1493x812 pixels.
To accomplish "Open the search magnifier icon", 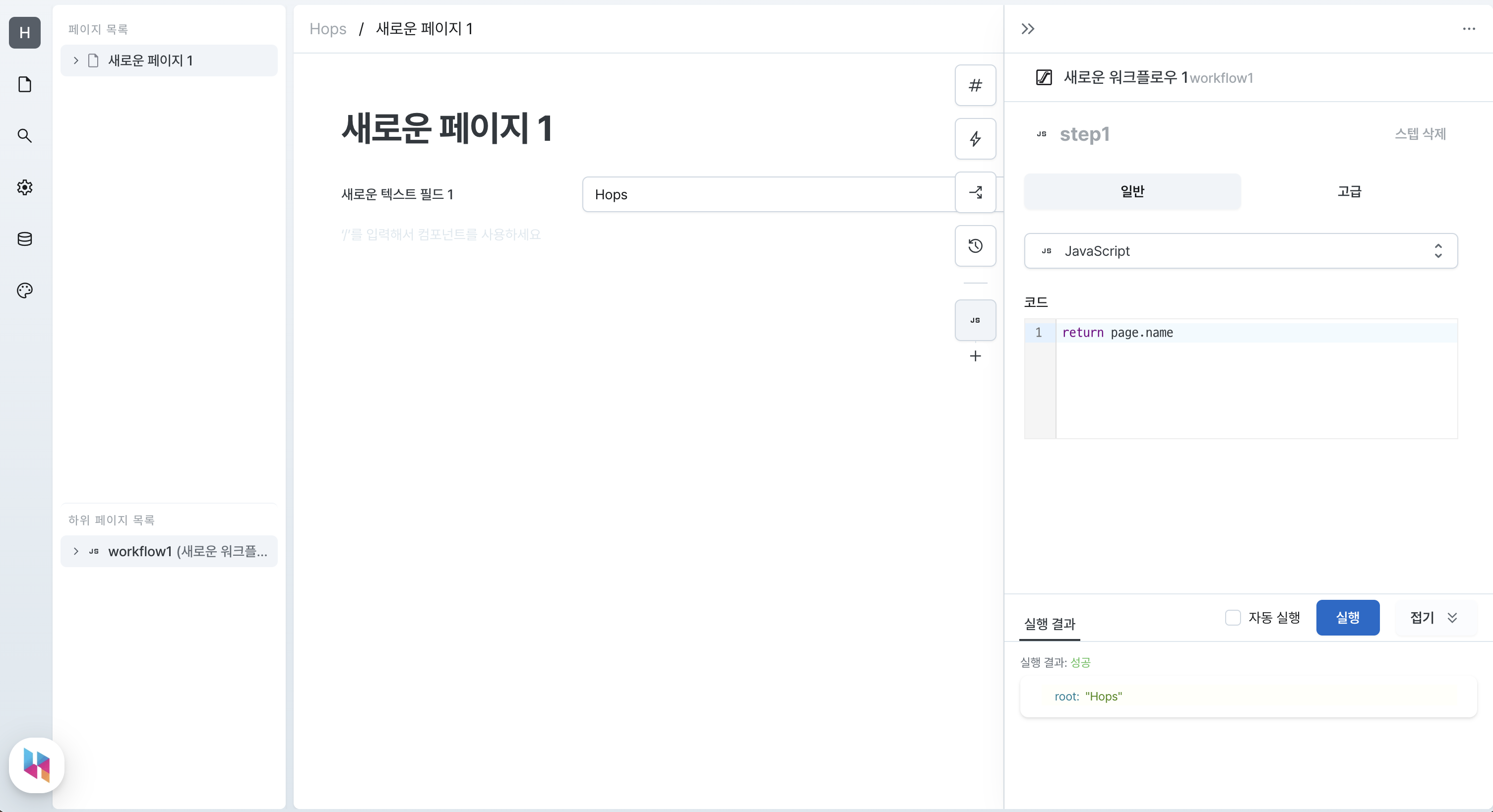I will click(x=25, y=135).
